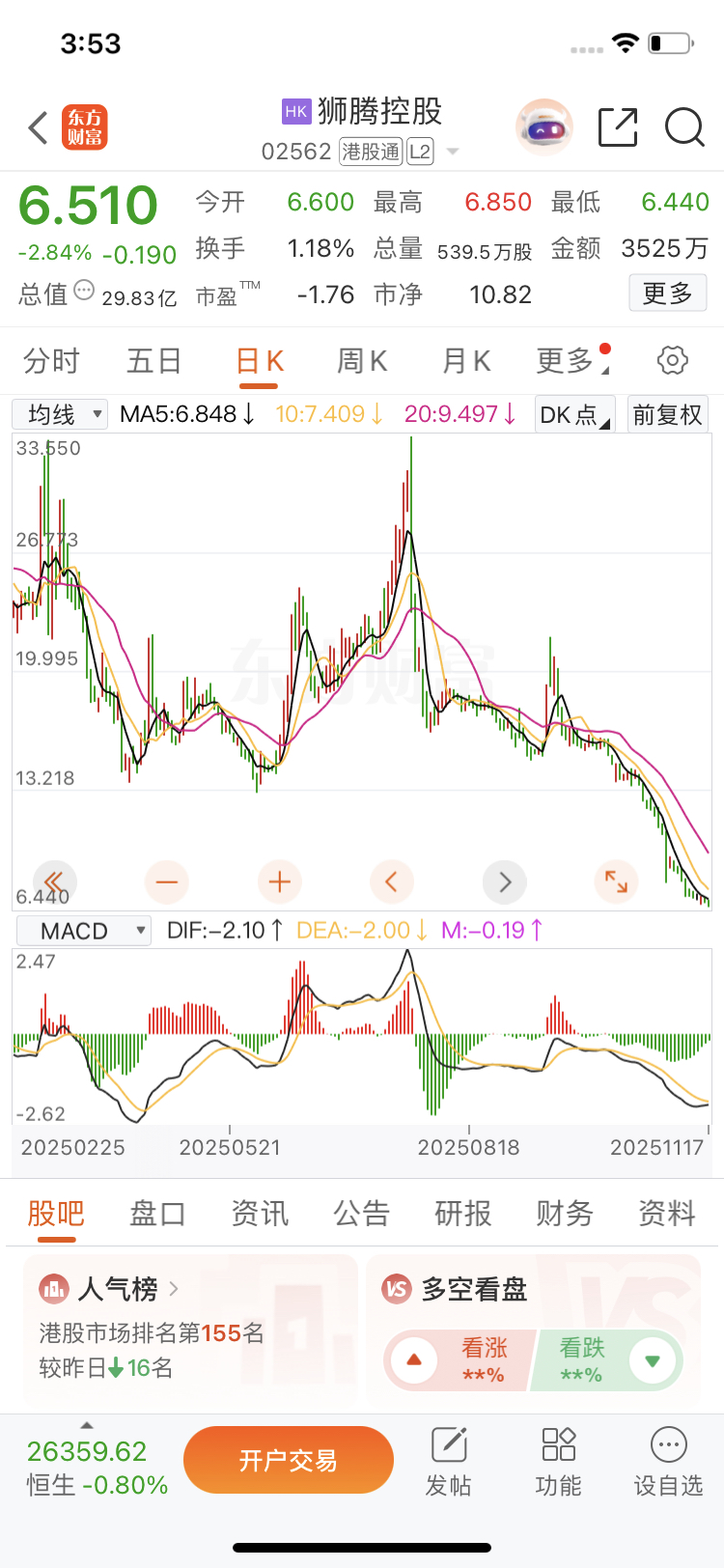Open the 公告 tab
This screenshot has height=1568, width=724.
361,1213
